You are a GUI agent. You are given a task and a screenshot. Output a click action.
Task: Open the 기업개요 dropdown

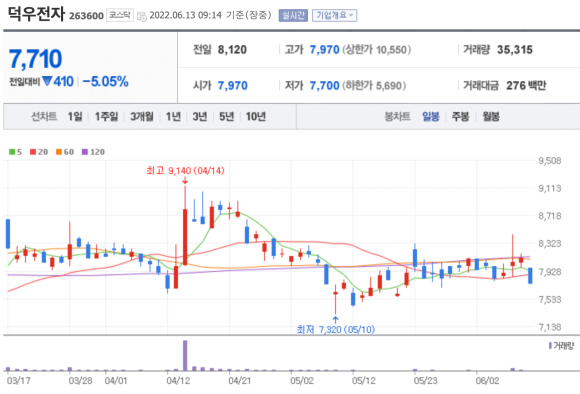point(334,15)
